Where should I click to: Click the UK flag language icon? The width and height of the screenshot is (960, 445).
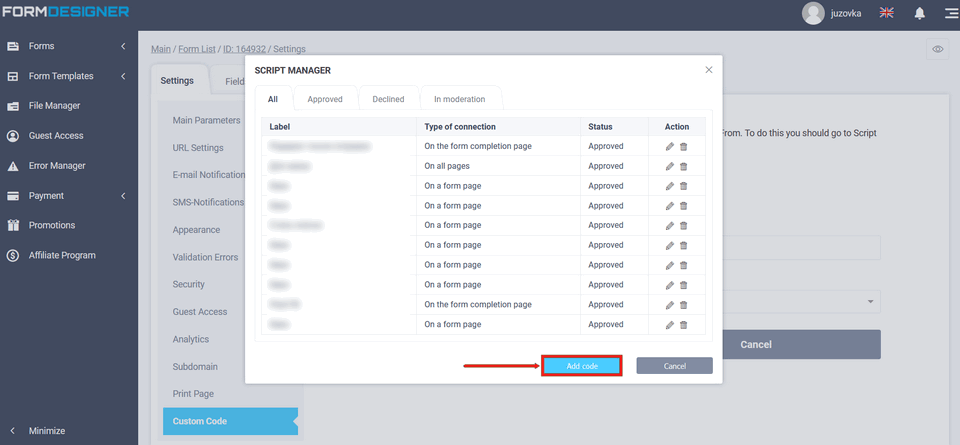(x=886, y=13)
